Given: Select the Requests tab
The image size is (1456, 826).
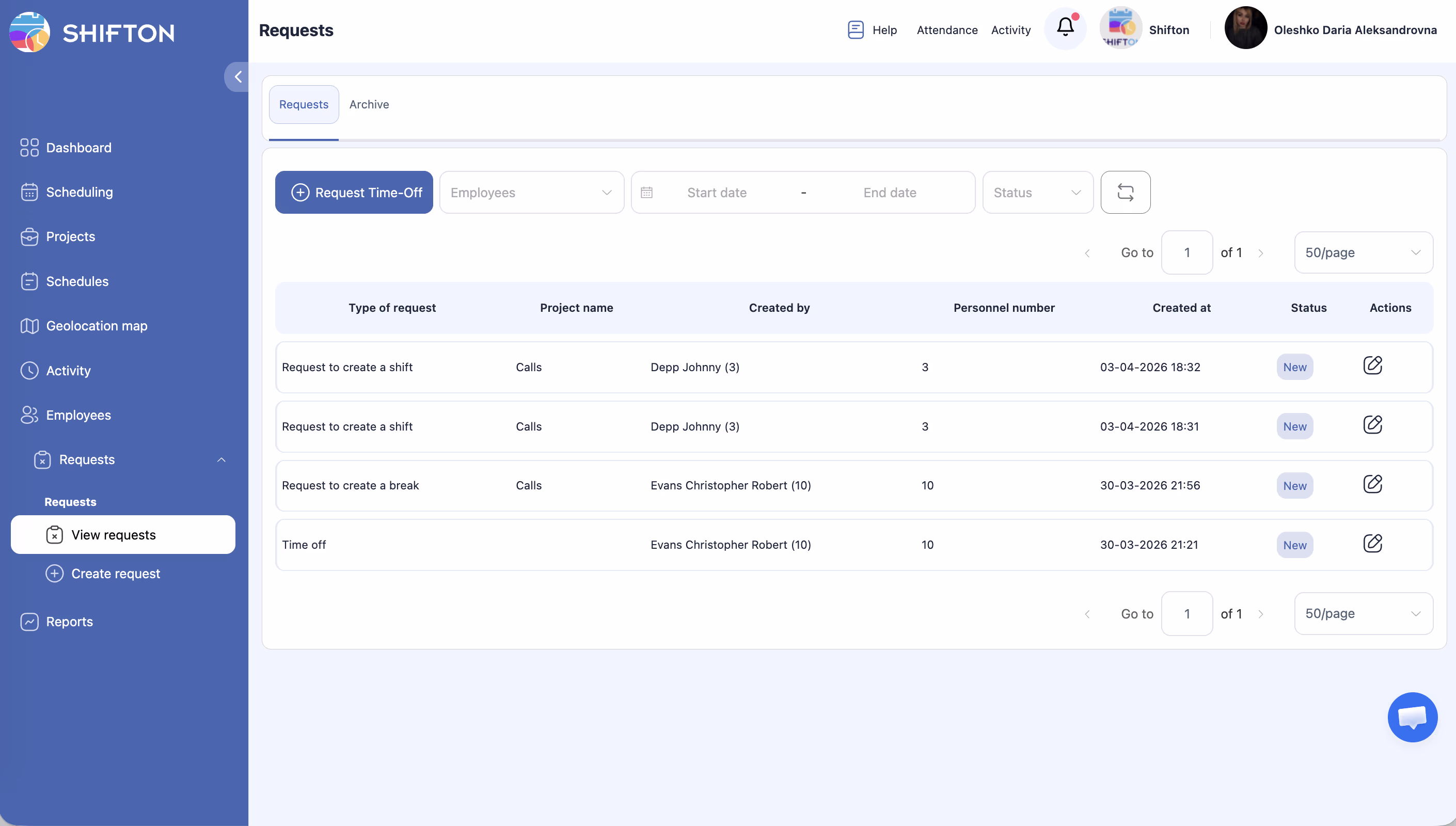Looking at the screenshot, I should [304, 104].
